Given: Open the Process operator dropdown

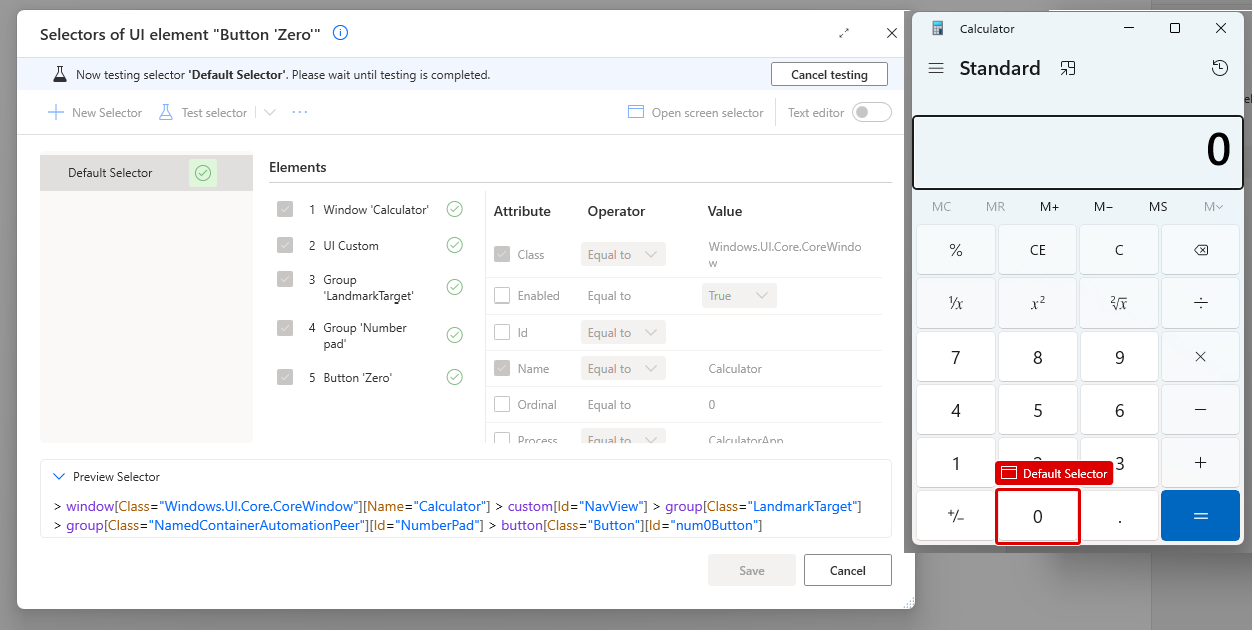Looking at the screenshot, I should click(x=623, y=438).
